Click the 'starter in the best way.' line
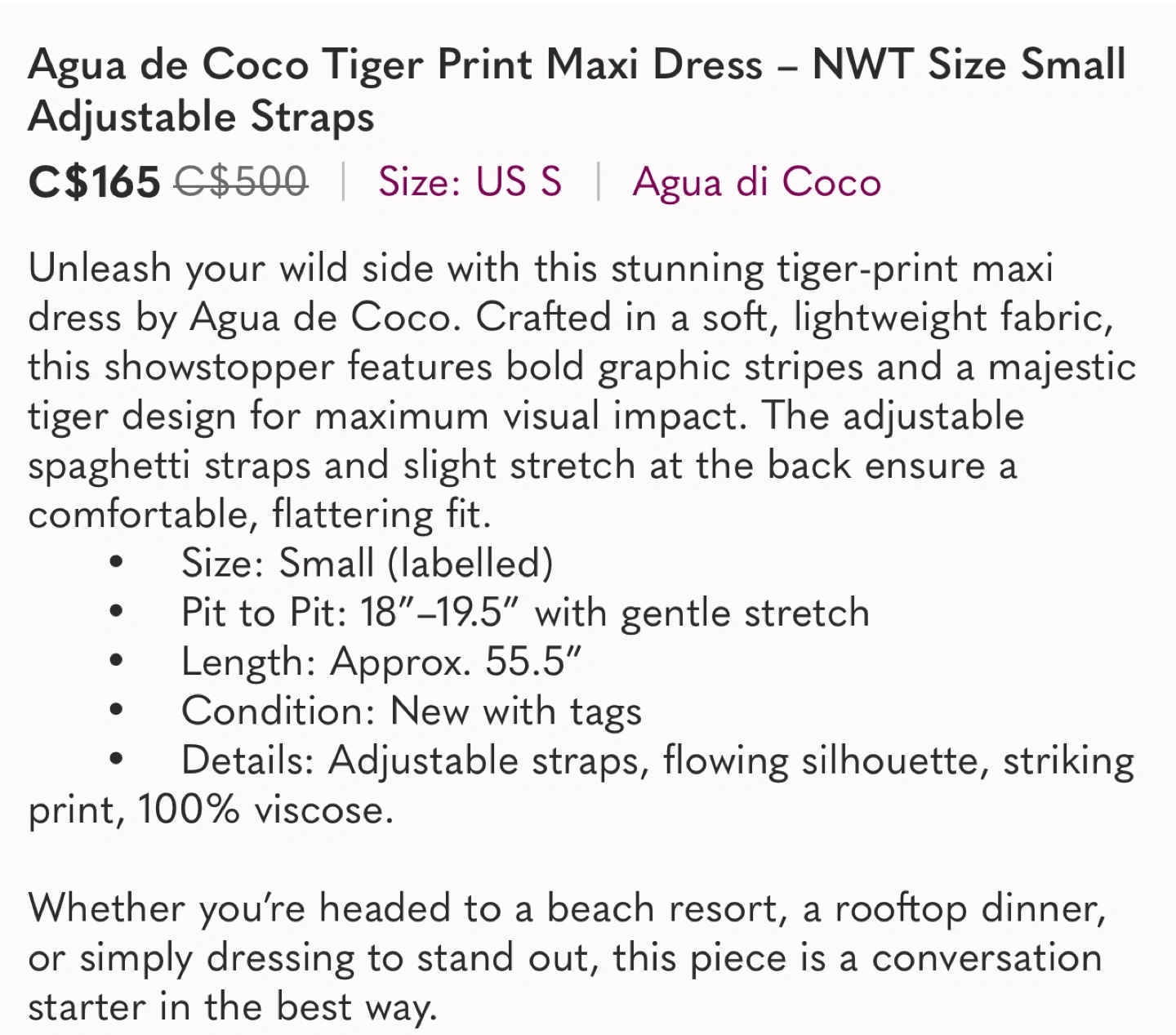Viewport: 1176px width, 1035px height. pos(233,1007)
